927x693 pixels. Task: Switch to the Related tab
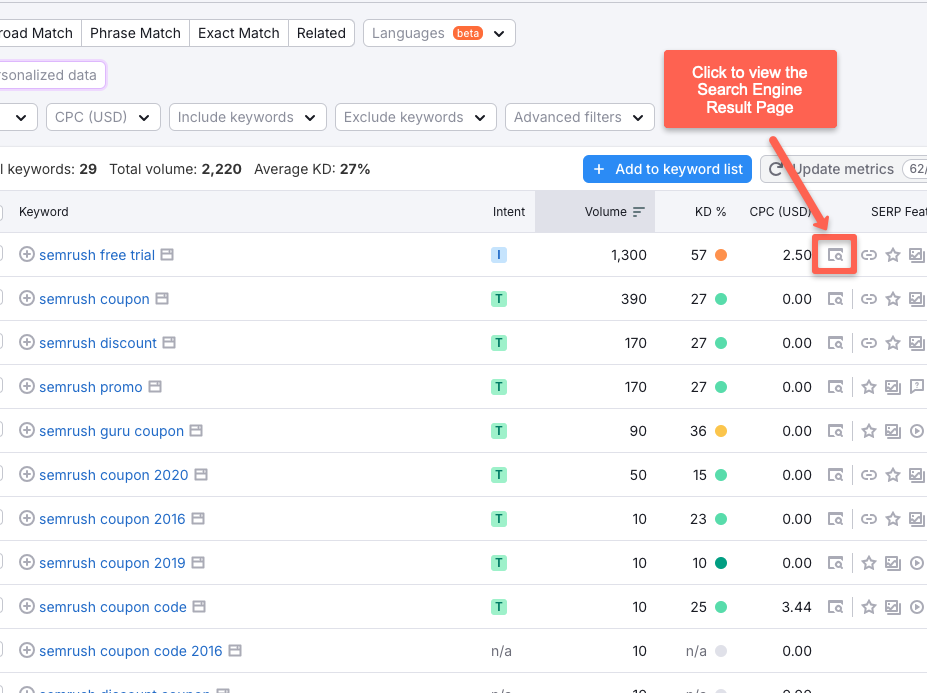click(x=321, y=33)
